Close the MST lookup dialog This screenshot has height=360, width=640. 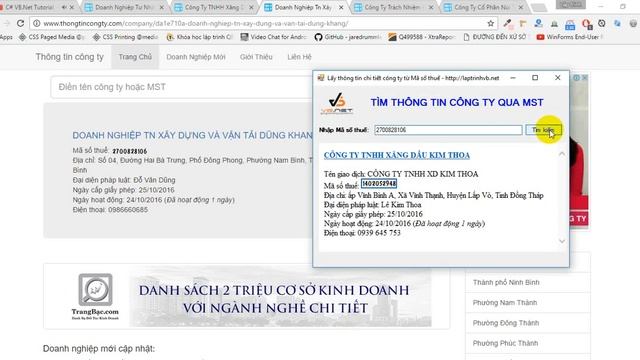(x=558, y=78)
